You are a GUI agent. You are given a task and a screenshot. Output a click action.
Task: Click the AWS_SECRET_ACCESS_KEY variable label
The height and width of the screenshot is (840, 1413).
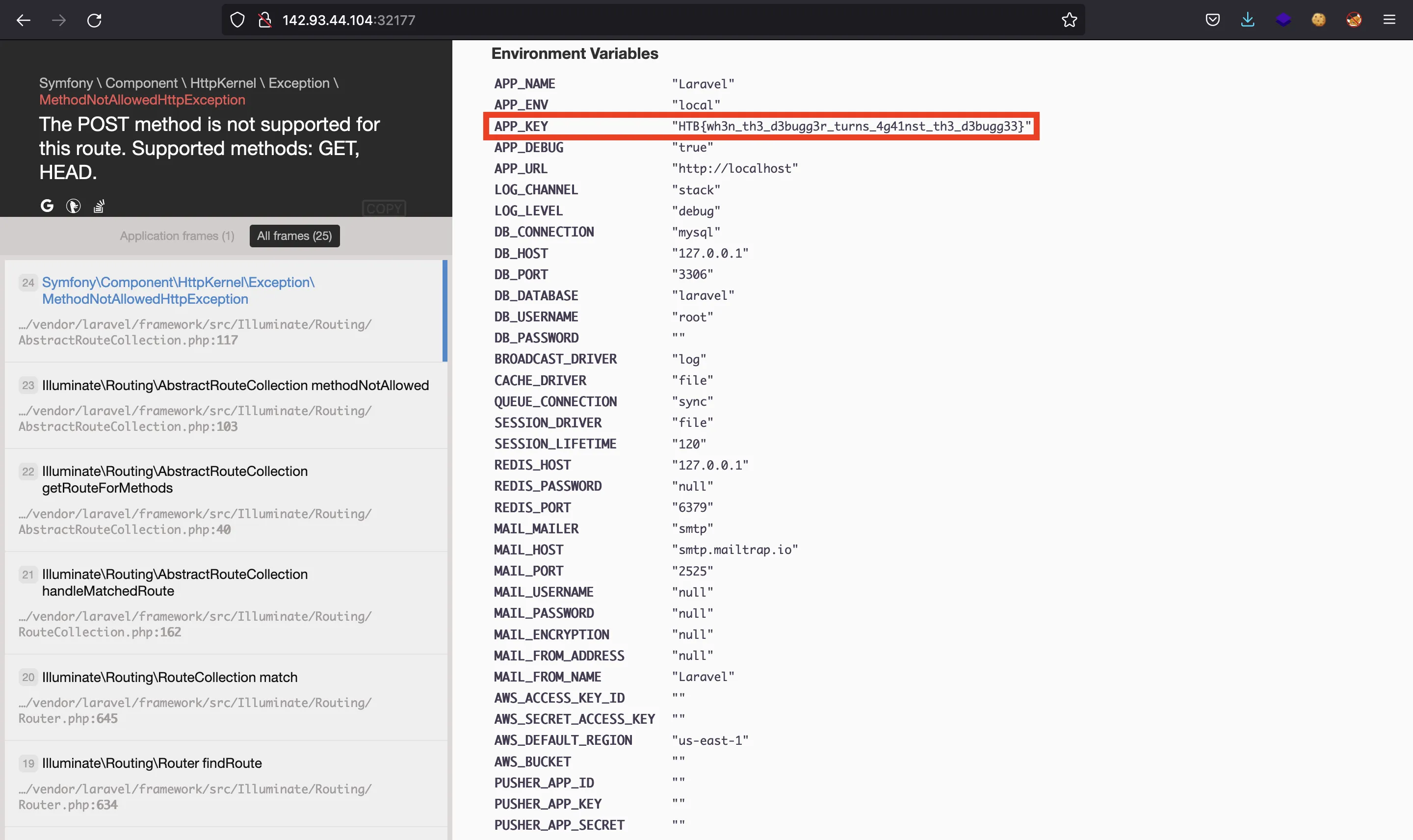tap(575, 719)
